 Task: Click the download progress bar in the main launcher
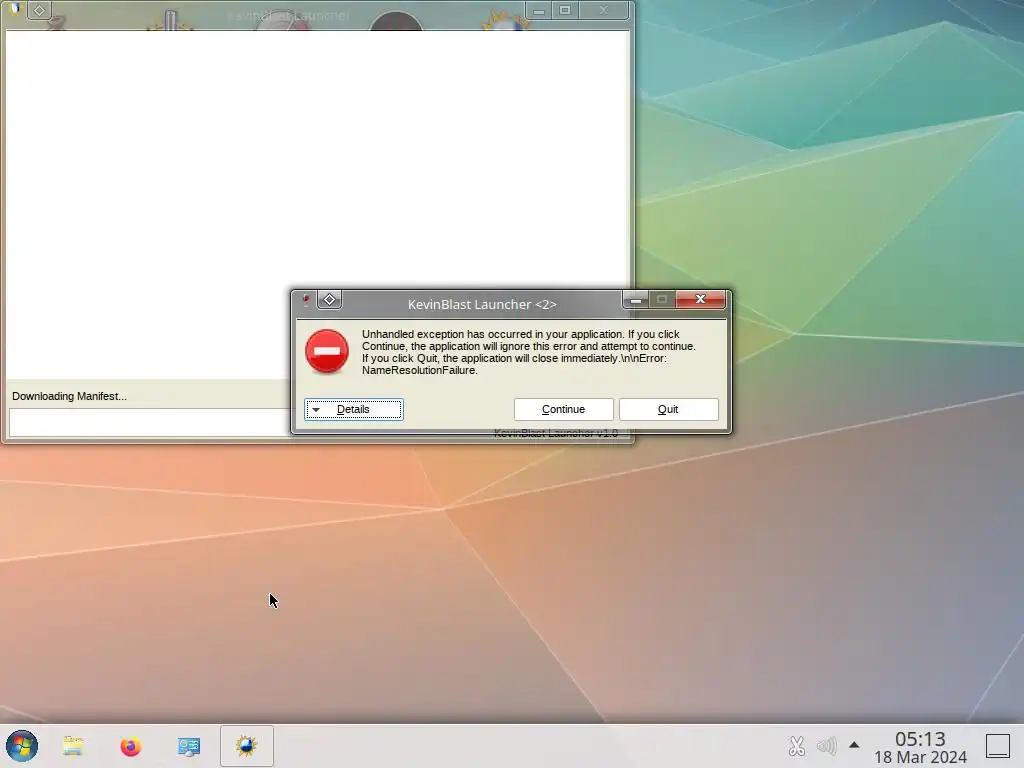tap(150, 423)
